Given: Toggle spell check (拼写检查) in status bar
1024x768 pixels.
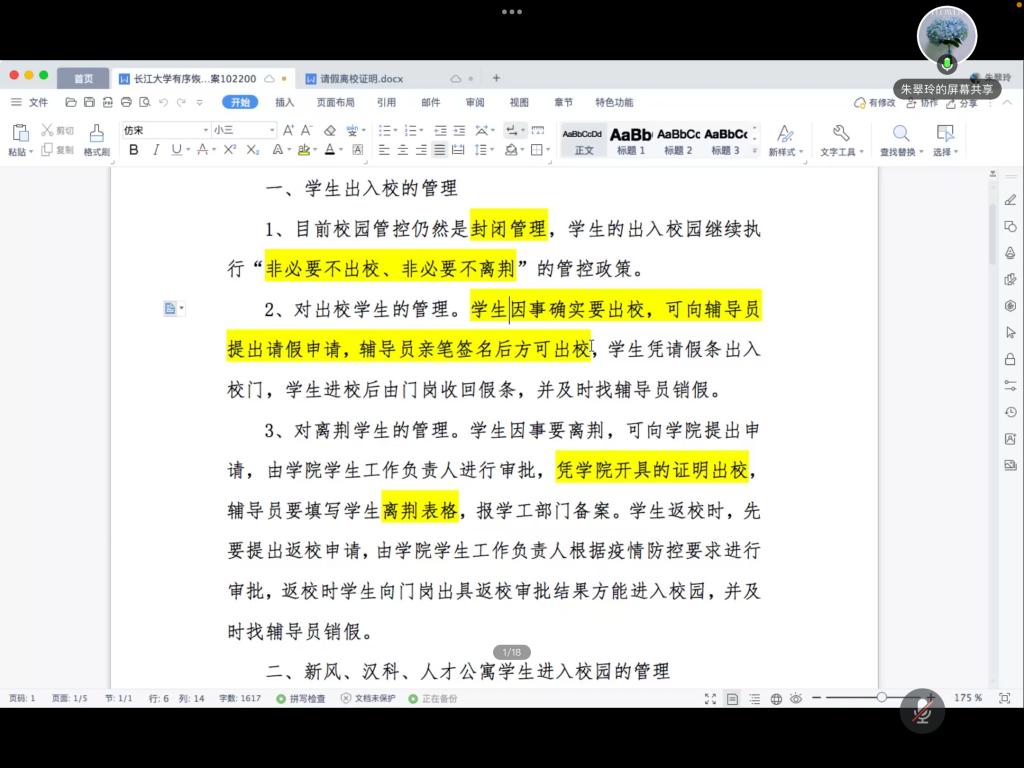Looking at the screenshot, I should [x=301, y=698].
